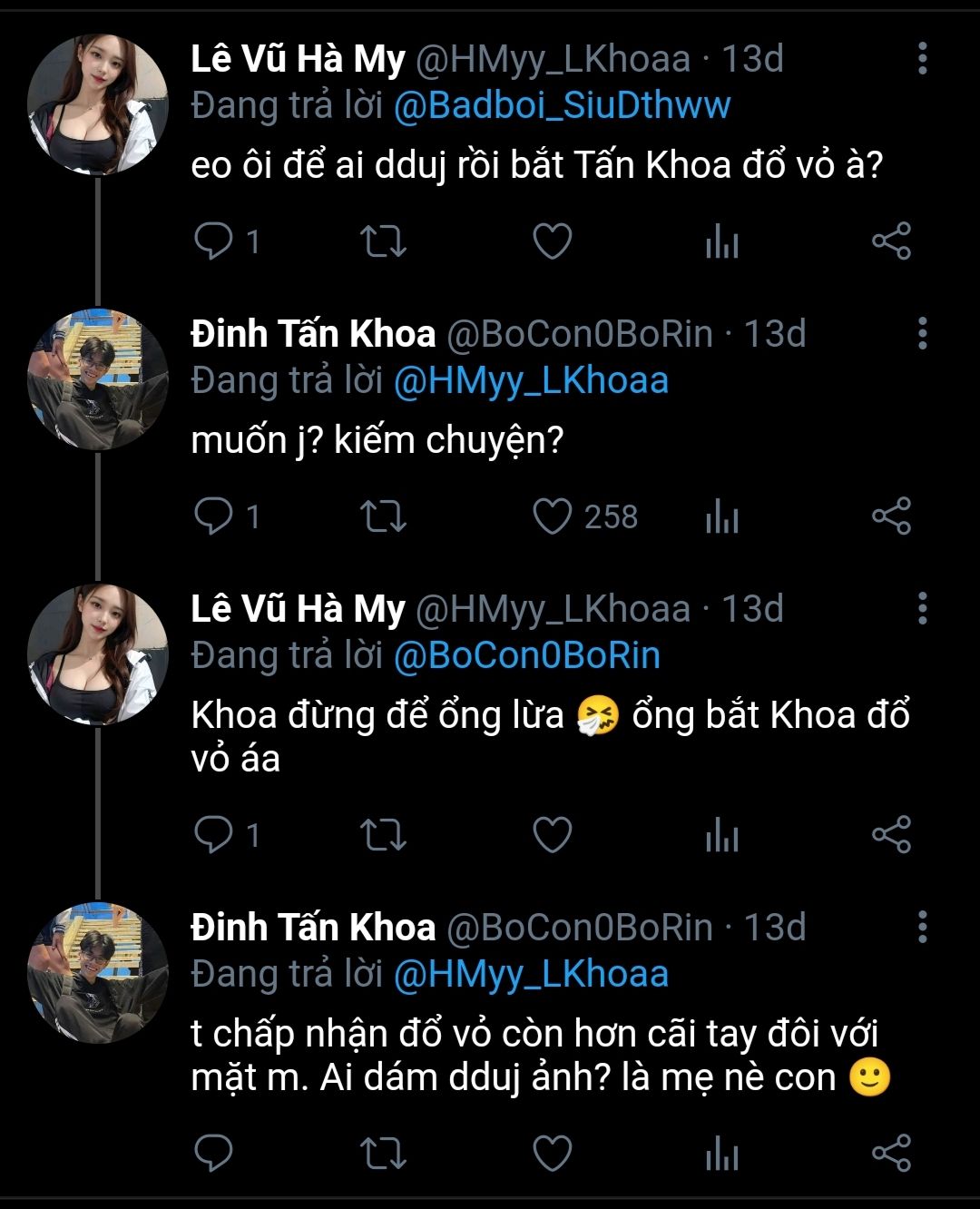Share the "Khoa đừng để ổng lừa" tweet
980x1209 pixels.
coord(891,835)
